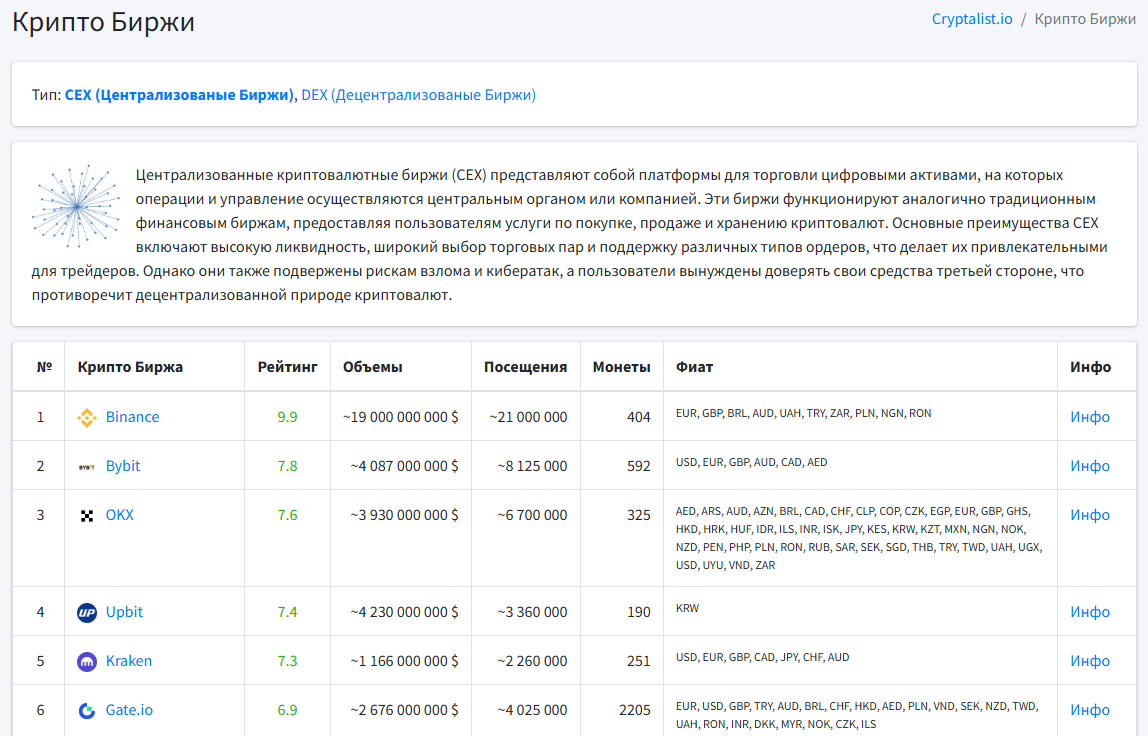Click the Binance exchange logo icon
The height and width of the screenshot is (736, 1148).
[87, 417]
